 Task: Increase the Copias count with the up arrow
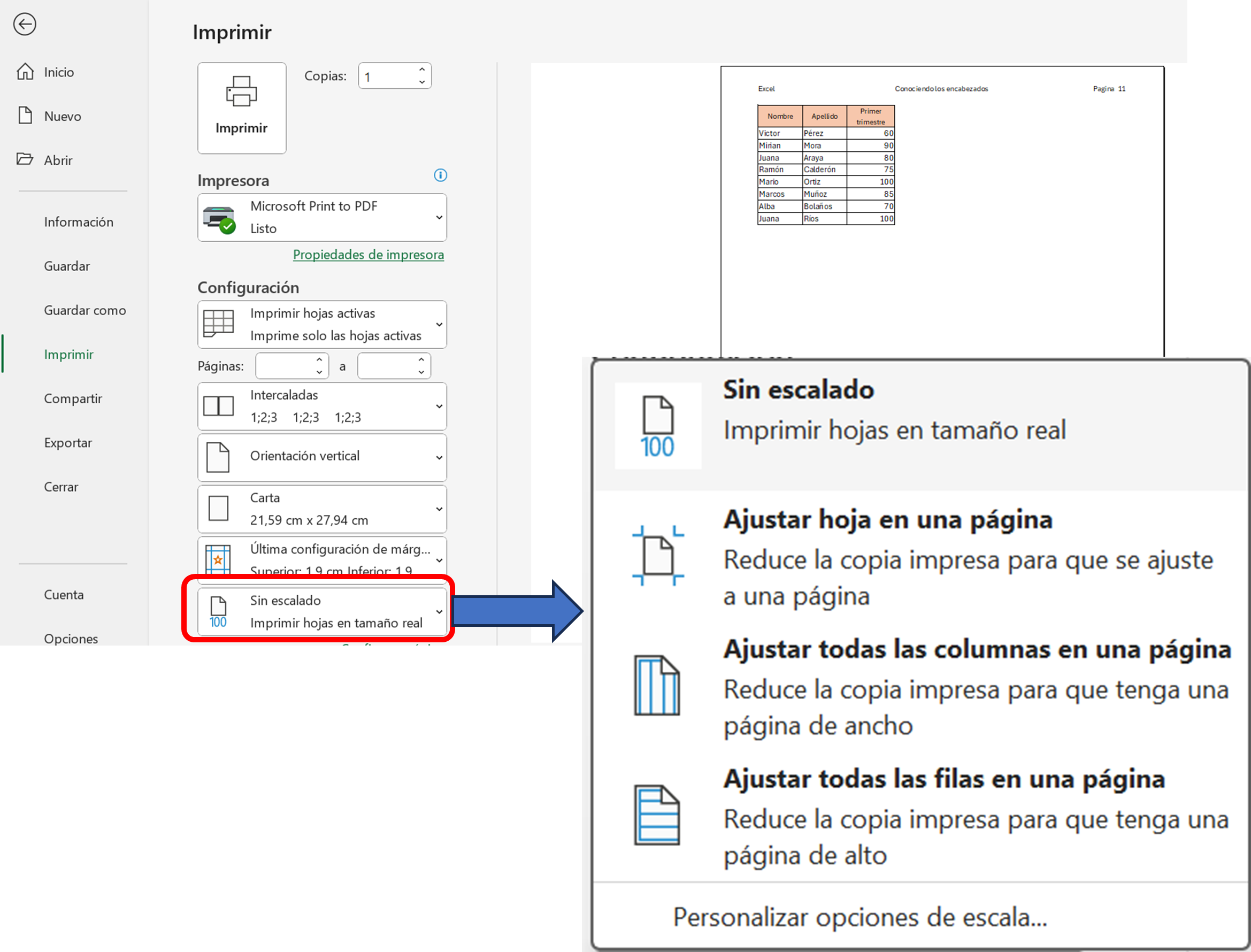click(421, 70)
